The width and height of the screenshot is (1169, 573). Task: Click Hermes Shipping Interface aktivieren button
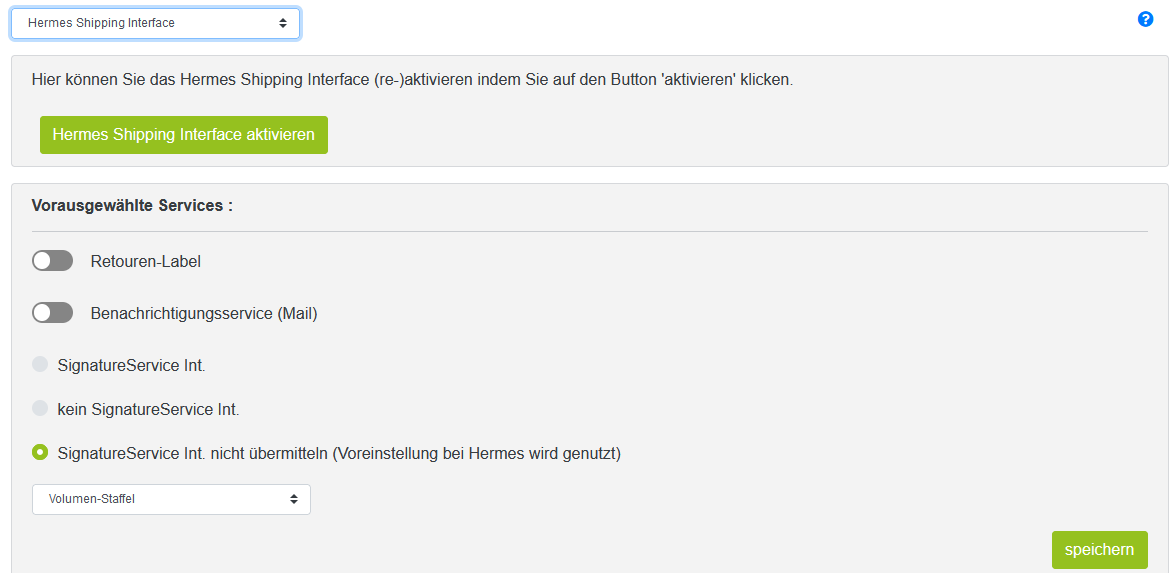pos(183,135)
